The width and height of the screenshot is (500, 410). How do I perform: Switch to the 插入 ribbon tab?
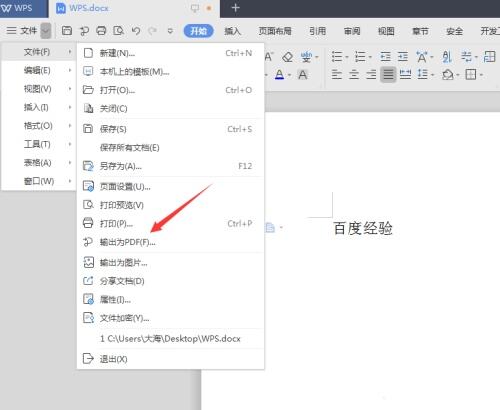[232, 31]
